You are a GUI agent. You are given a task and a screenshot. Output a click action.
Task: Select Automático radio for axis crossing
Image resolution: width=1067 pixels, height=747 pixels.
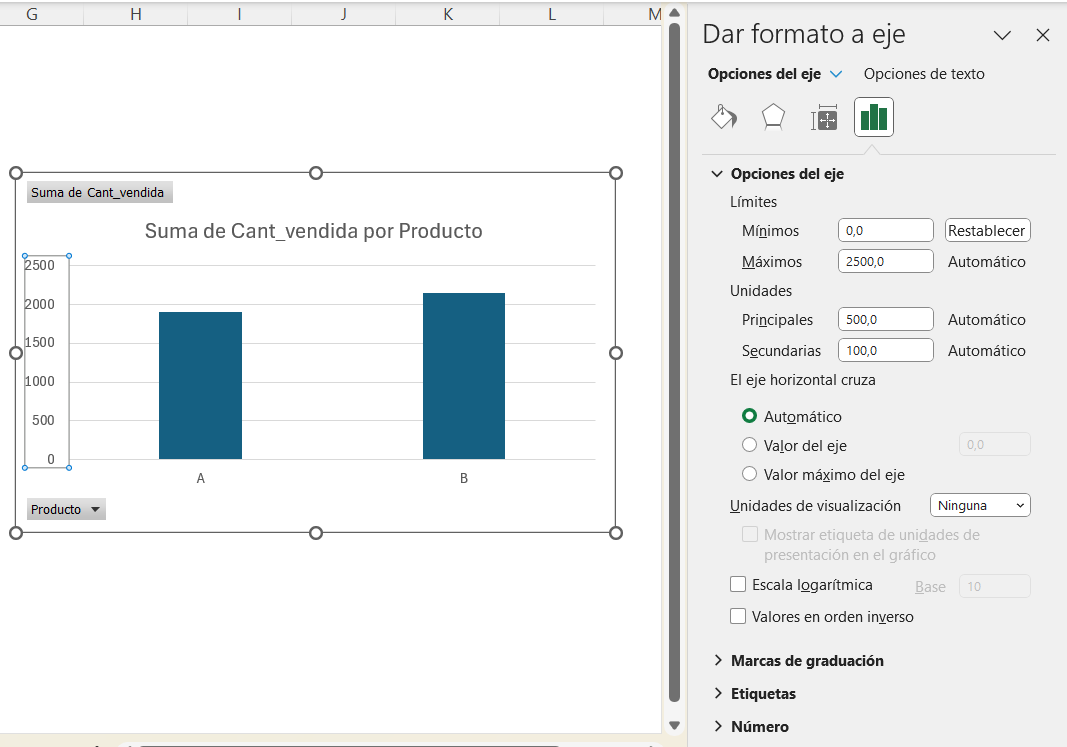coord(749,416)
